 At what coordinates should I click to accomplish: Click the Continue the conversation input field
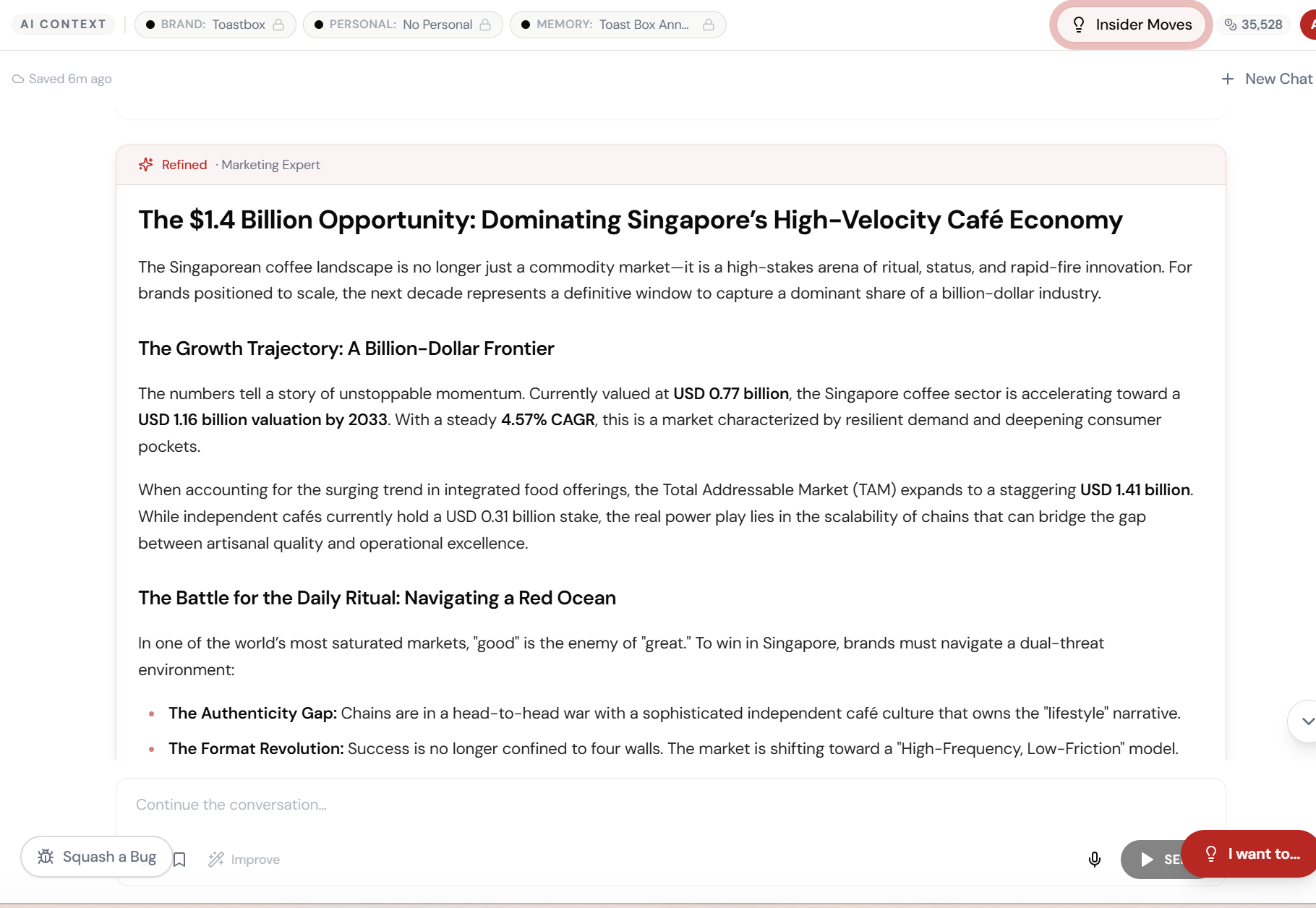[578, 805]
